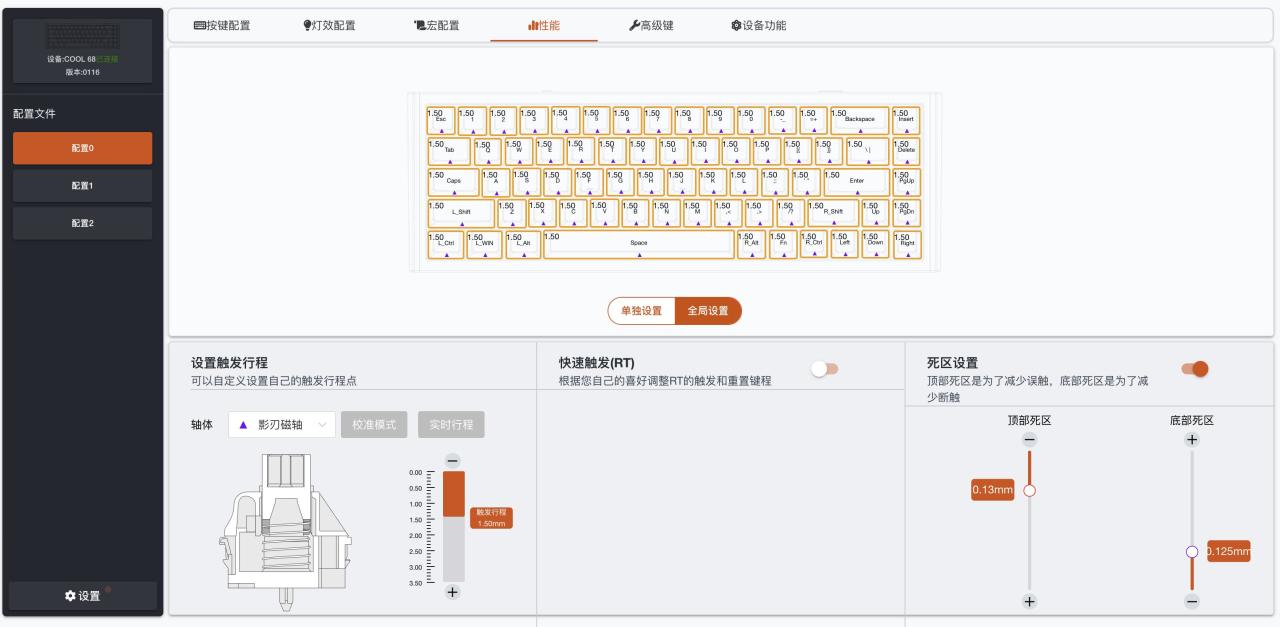Click plus icon above bottom dead zone slider

[1191, 440]
